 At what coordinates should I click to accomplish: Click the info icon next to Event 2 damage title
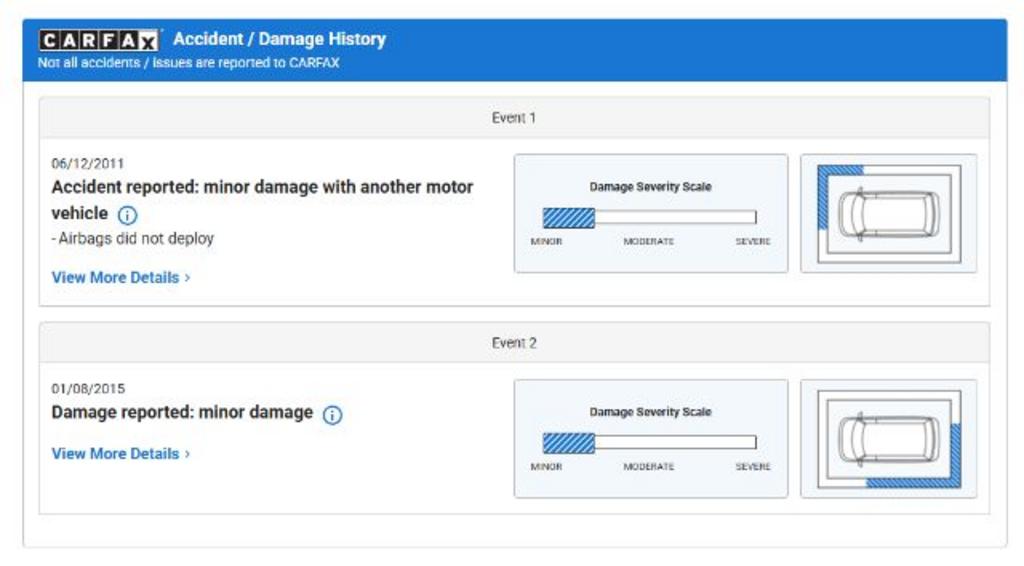click(x=332, y=415)
